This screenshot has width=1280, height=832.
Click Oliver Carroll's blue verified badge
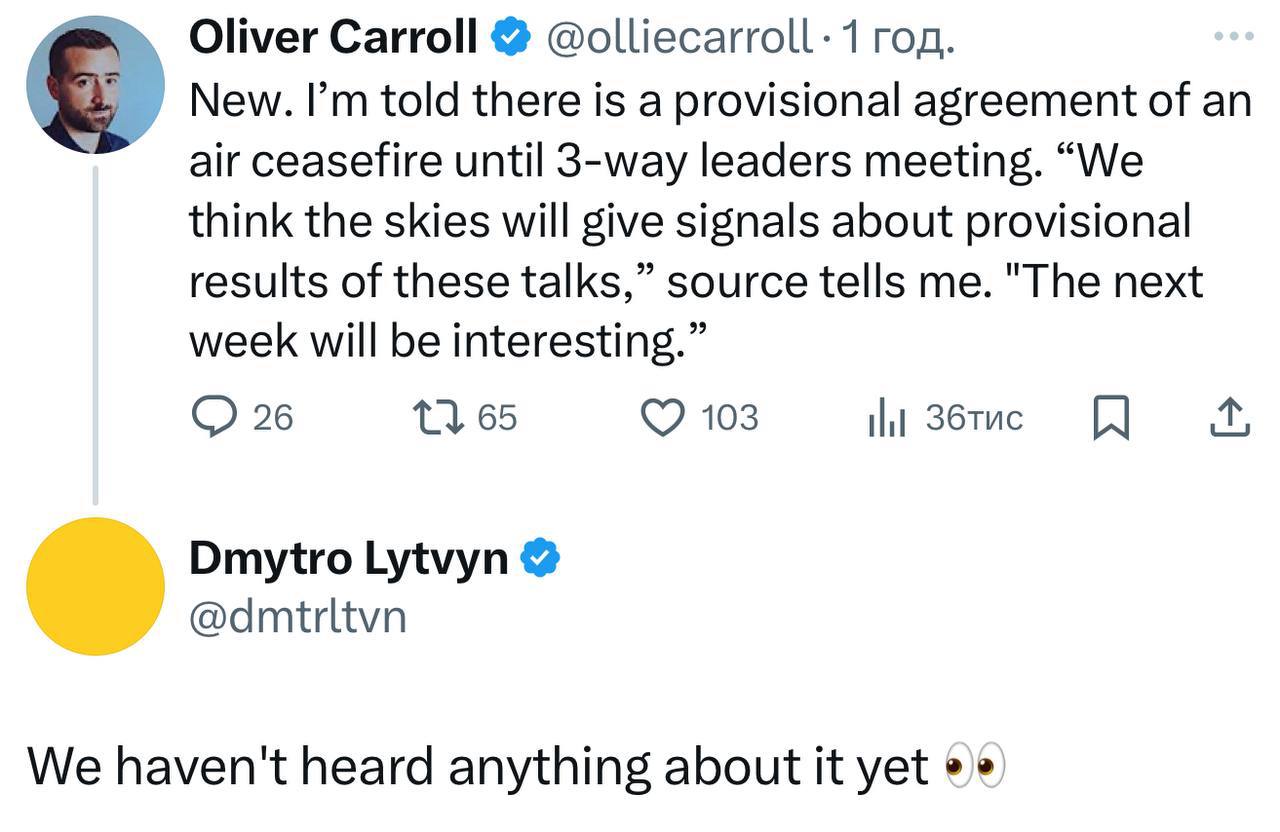510,38
